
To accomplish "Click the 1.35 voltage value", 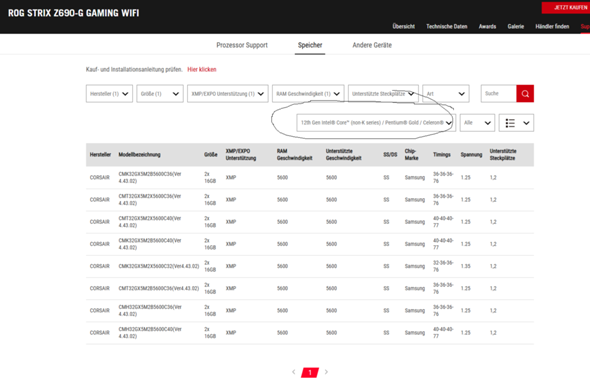I will [465, 266].
